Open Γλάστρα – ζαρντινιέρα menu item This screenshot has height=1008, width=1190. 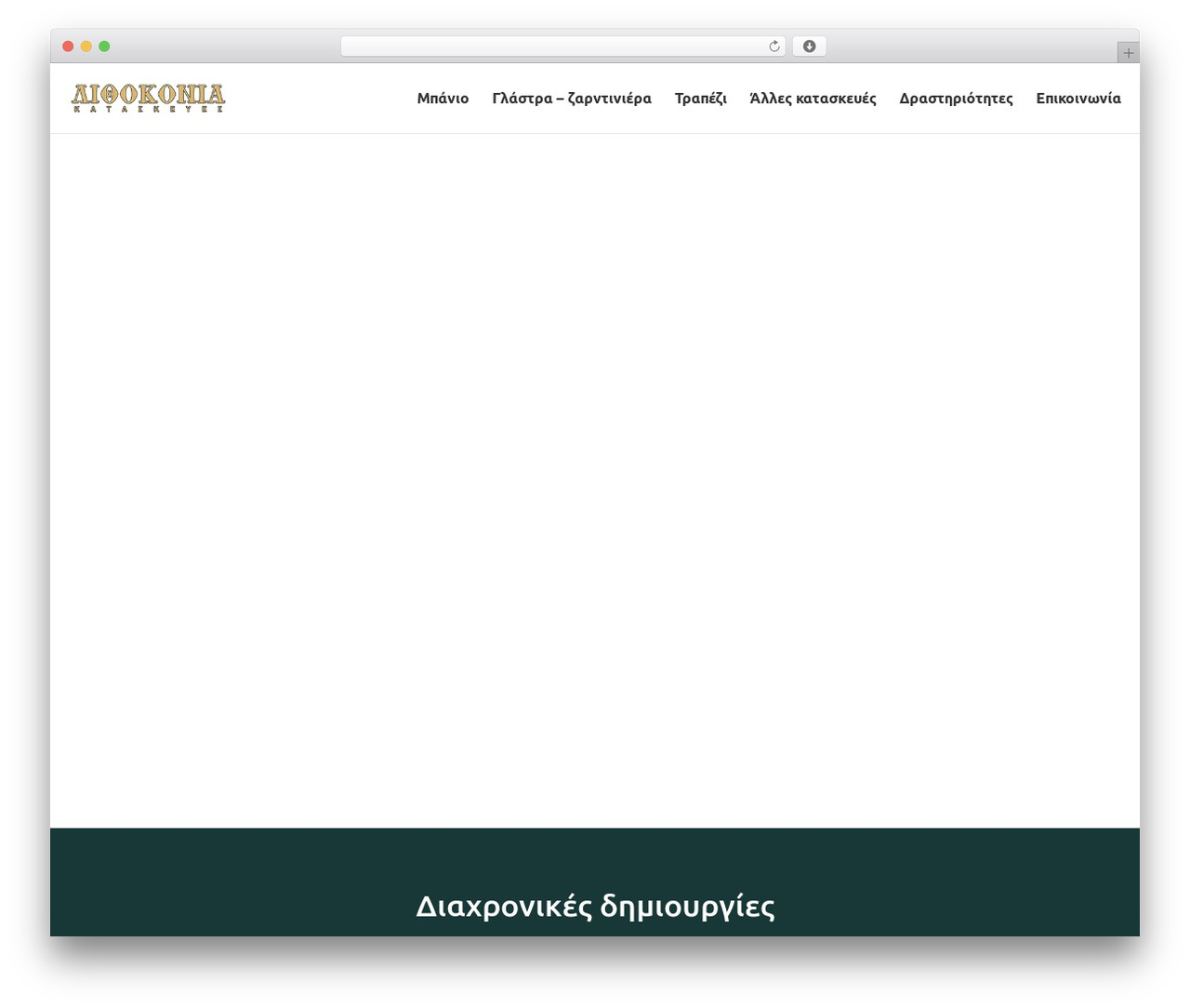click(572, 99)
